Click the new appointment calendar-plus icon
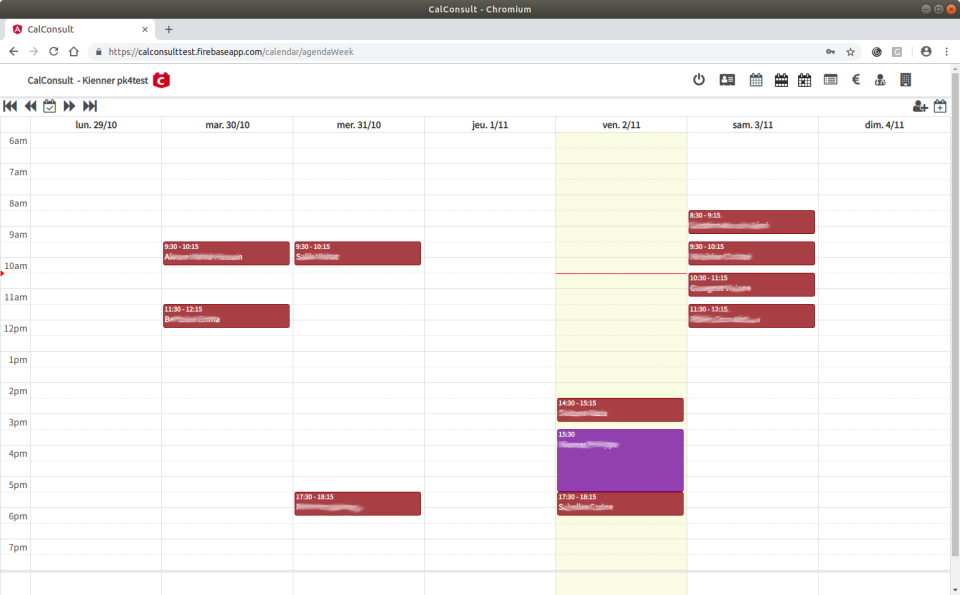Screen dimensions: 960x595 (940, 106)
